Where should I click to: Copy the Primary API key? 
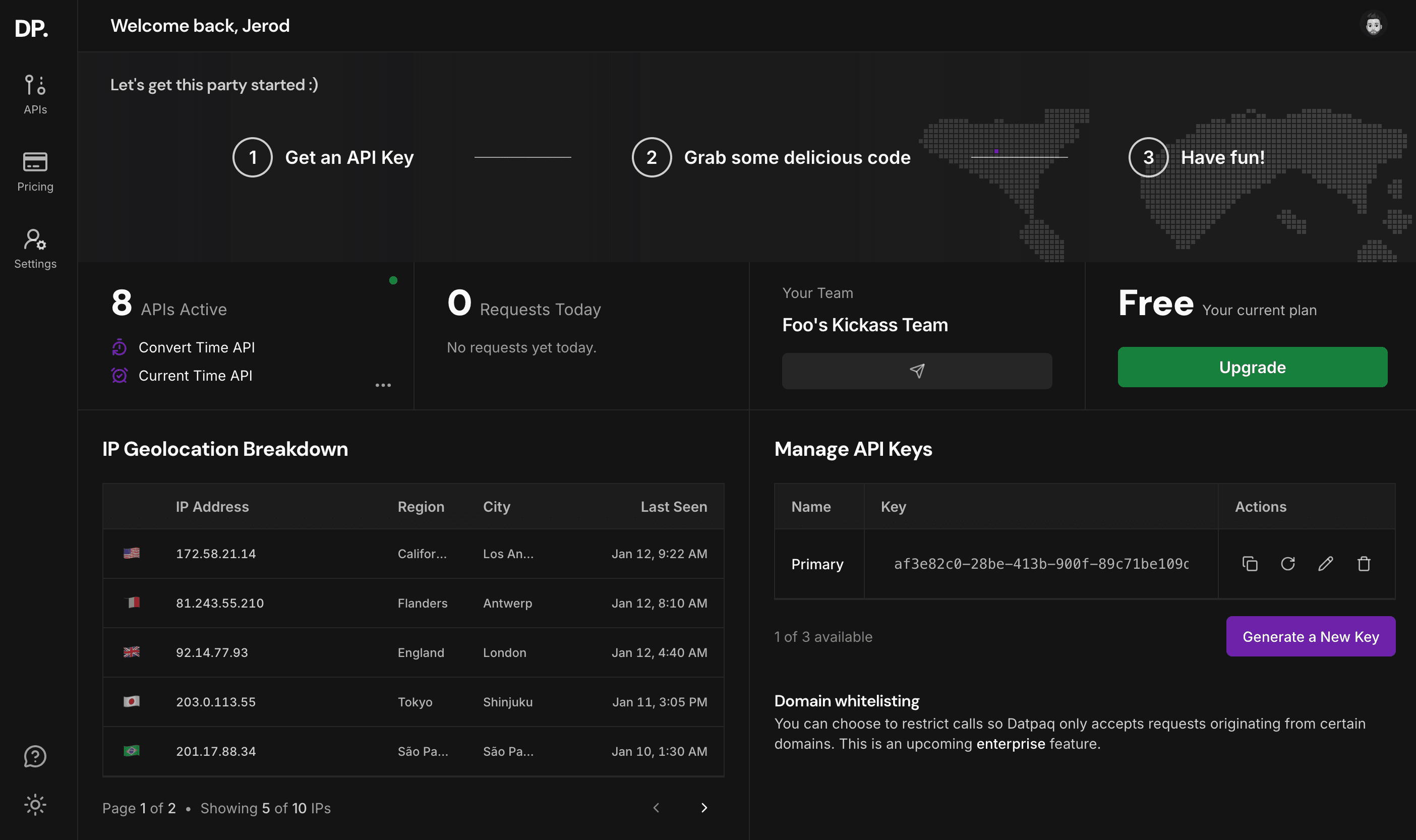tap(1250, 564)
